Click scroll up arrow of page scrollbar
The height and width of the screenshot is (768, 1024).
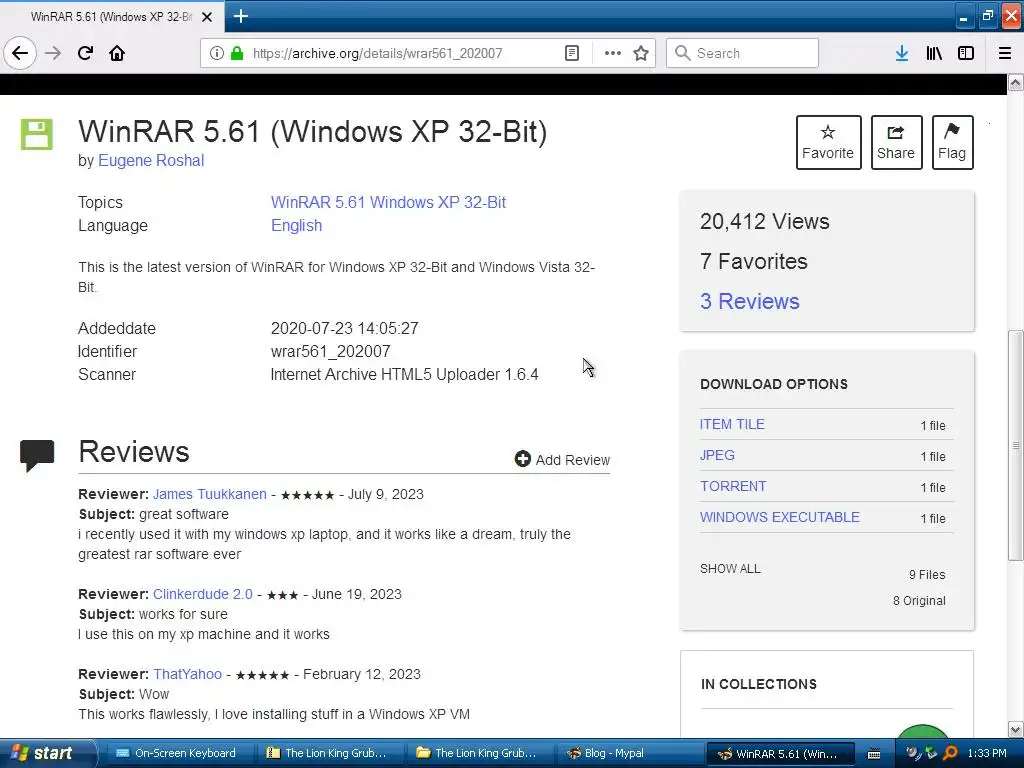click(x=1016, y=82)
